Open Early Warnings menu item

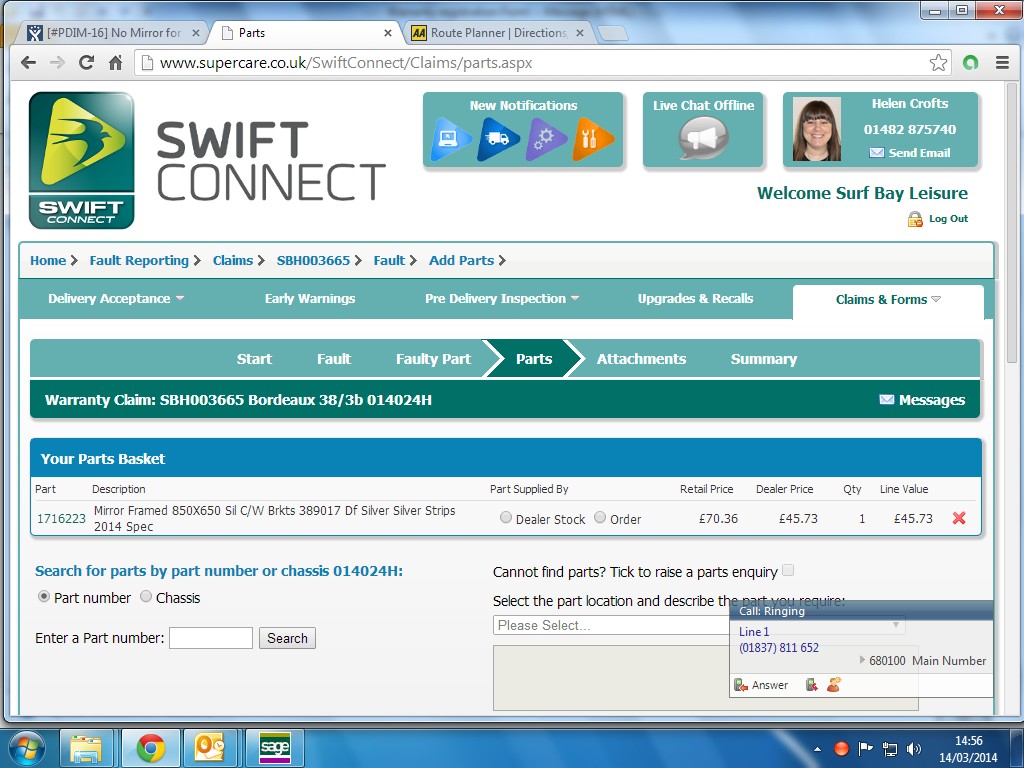click(310, 298)
